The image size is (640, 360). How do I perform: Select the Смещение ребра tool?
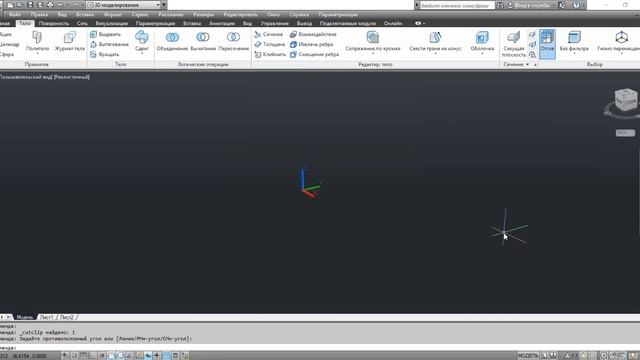click(x=314, y=54)
